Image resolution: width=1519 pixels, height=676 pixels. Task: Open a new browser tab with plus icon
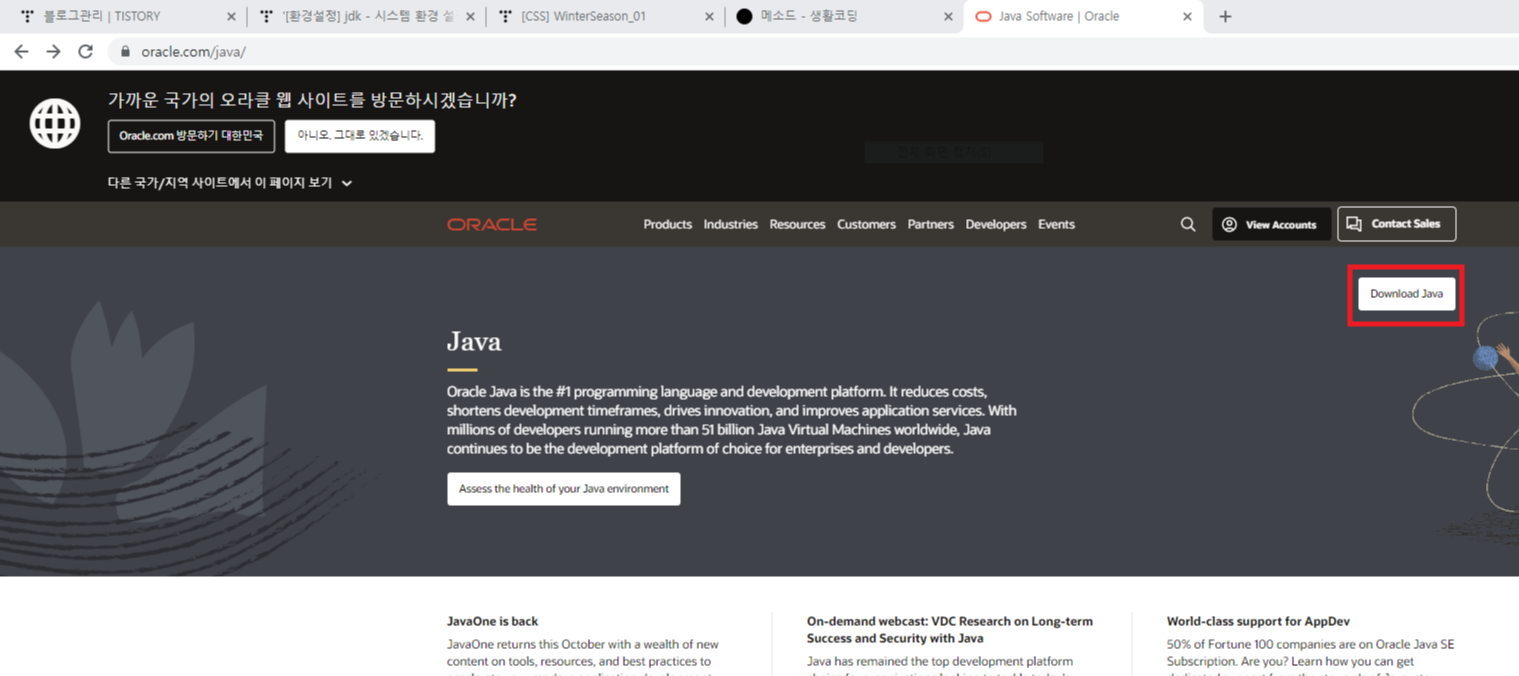1225,16
